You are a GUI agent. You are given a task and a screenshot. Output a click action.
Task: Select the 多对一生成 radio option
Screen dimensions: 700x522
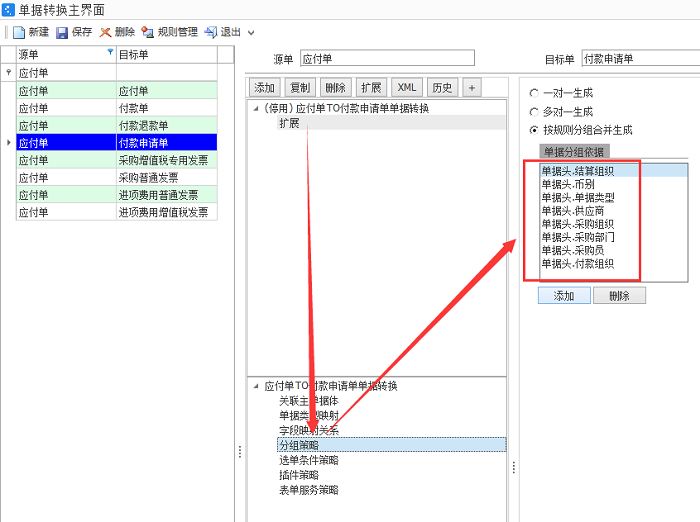tap(534, 111)
